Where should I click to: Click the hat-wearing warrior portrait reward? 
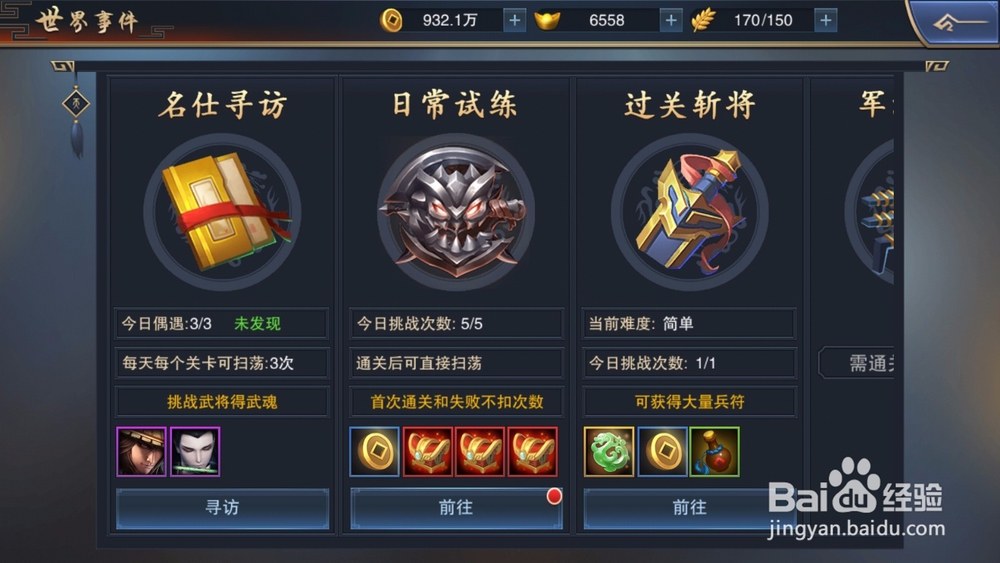click(142, 451)
